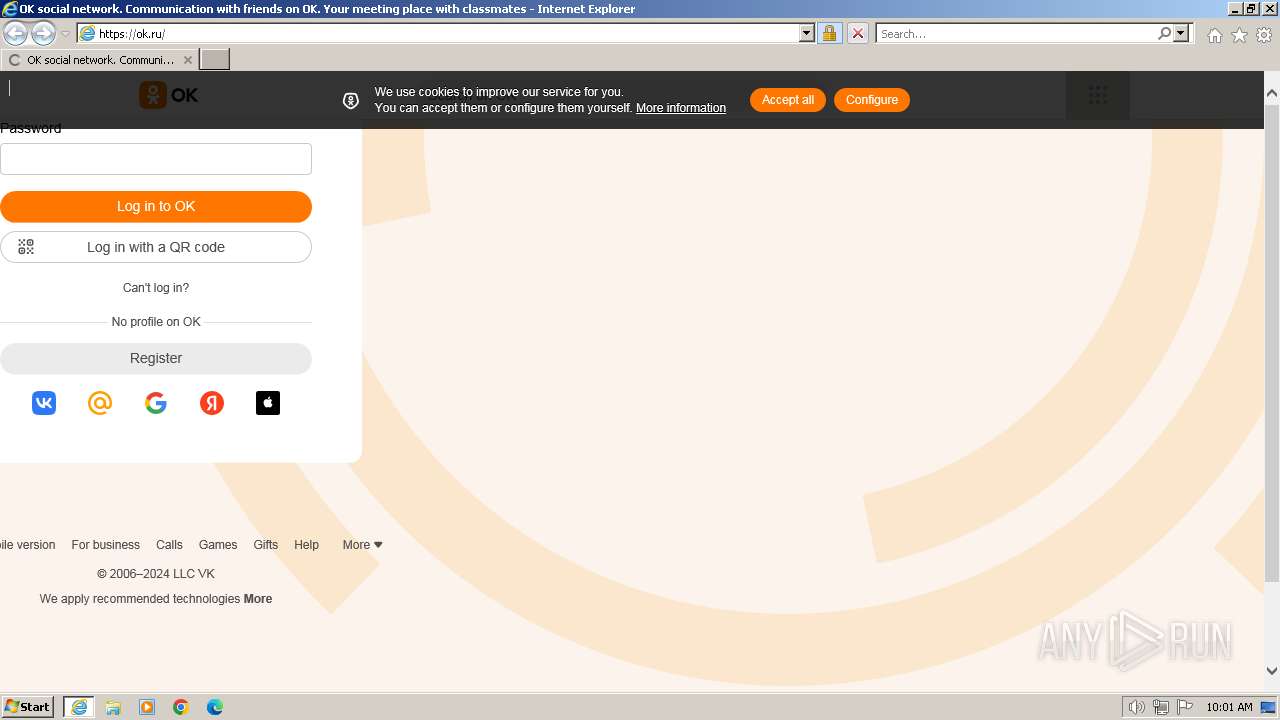Open the For business footer link
The image size is (1280, 720).
tap(105, 545)
